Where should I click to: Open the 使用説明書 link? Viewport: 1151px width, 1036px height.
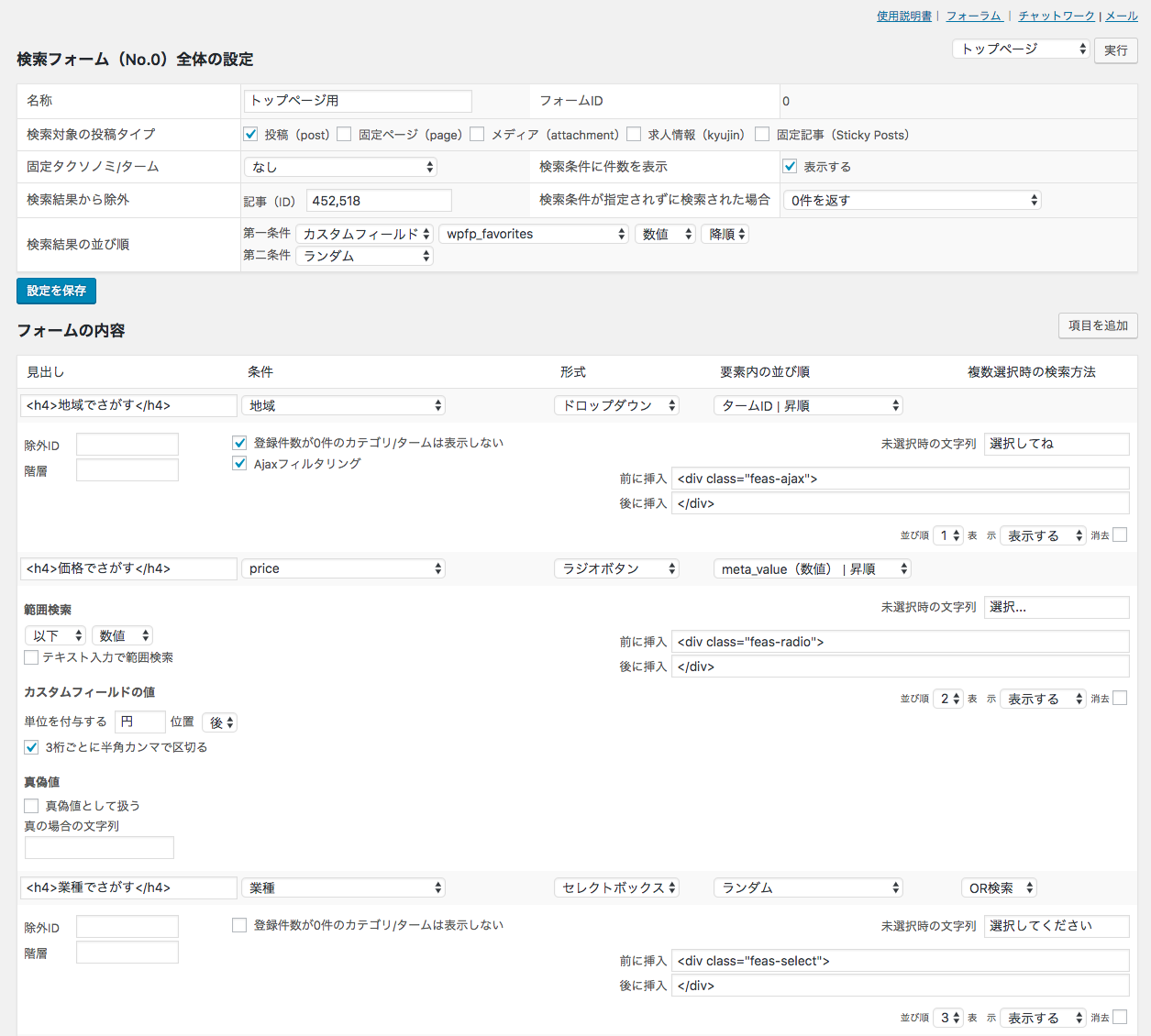(903, 17)
